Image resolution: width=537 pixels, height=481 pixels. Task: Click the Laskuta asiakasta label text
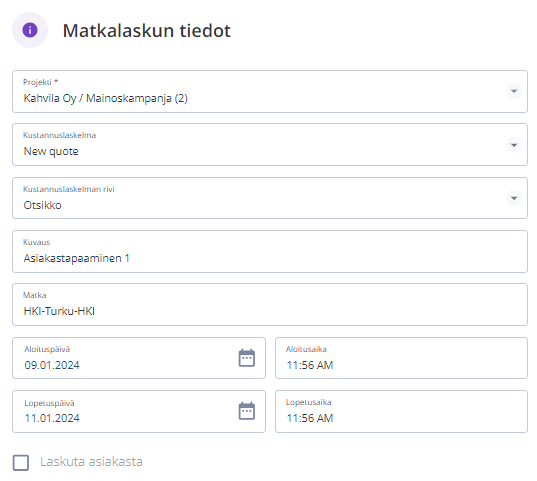coord(91,461)
